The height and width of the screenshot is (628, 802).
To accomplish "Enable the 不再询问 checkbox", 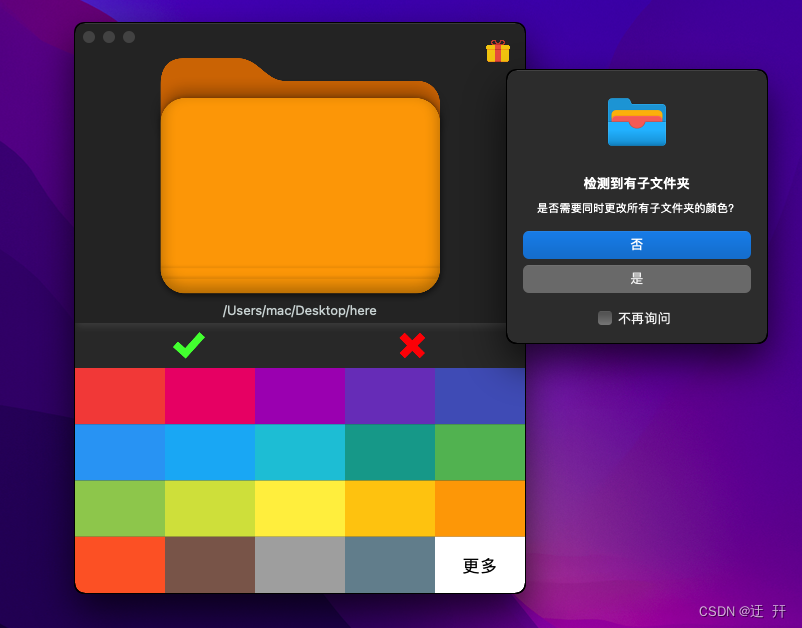I will pos(604,317).
